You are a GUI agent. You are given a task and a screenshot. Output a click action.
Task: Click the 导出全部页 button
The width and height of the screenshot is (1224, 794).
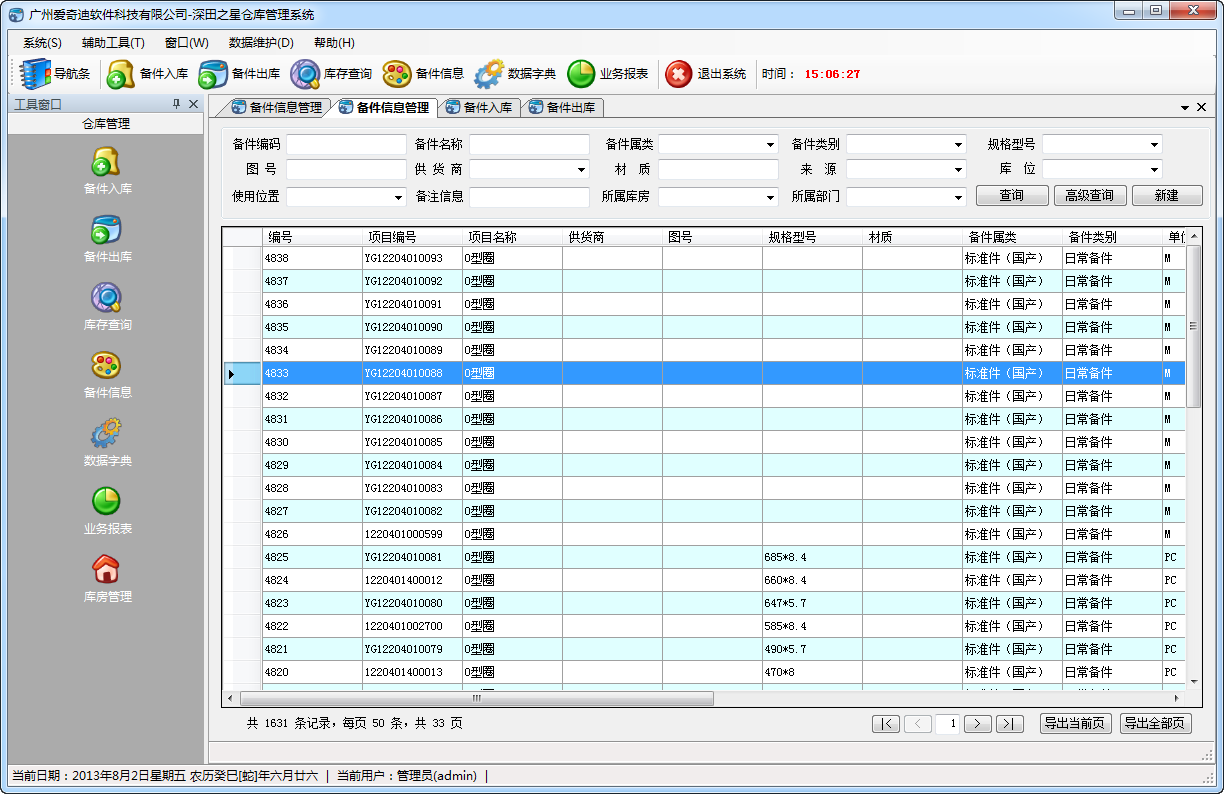(x=1155, y=724)
